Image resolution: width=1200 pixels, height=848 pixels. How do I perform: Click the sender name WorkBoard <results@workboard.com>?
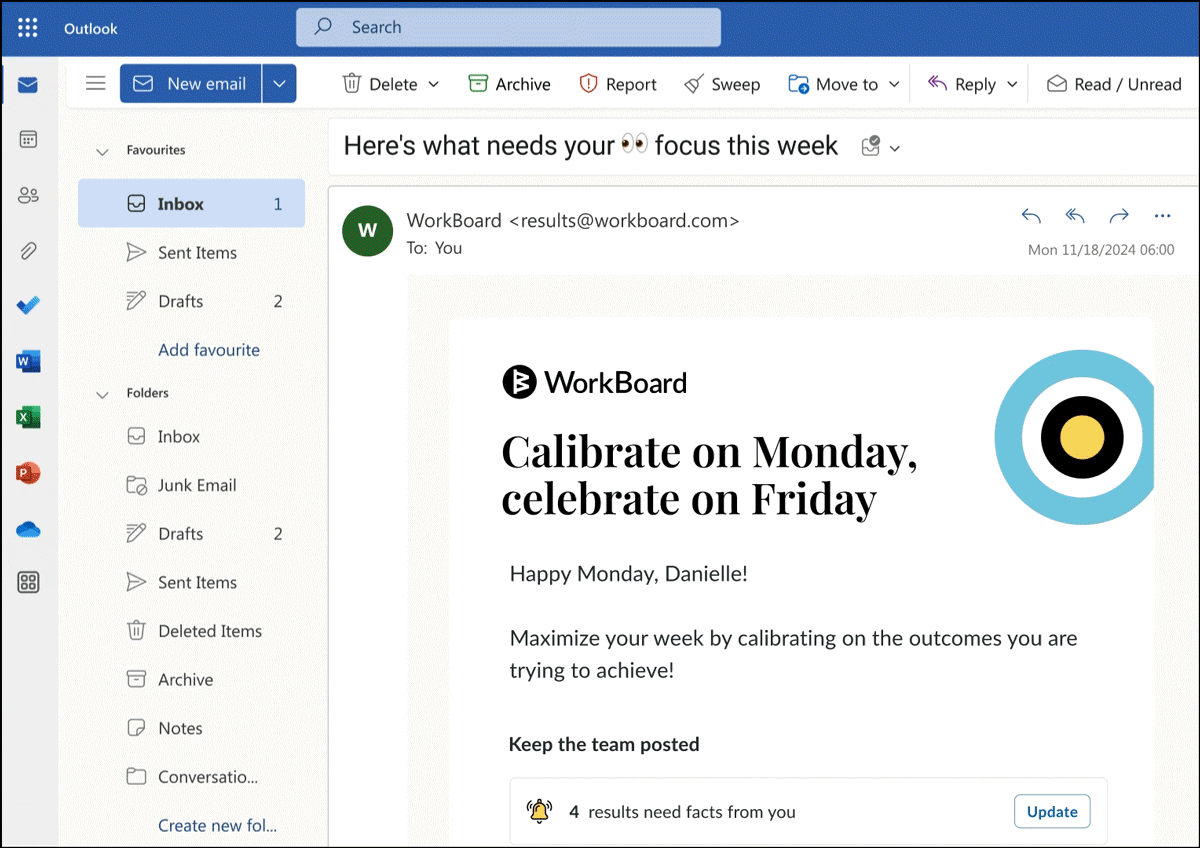[x=573, y=220]
